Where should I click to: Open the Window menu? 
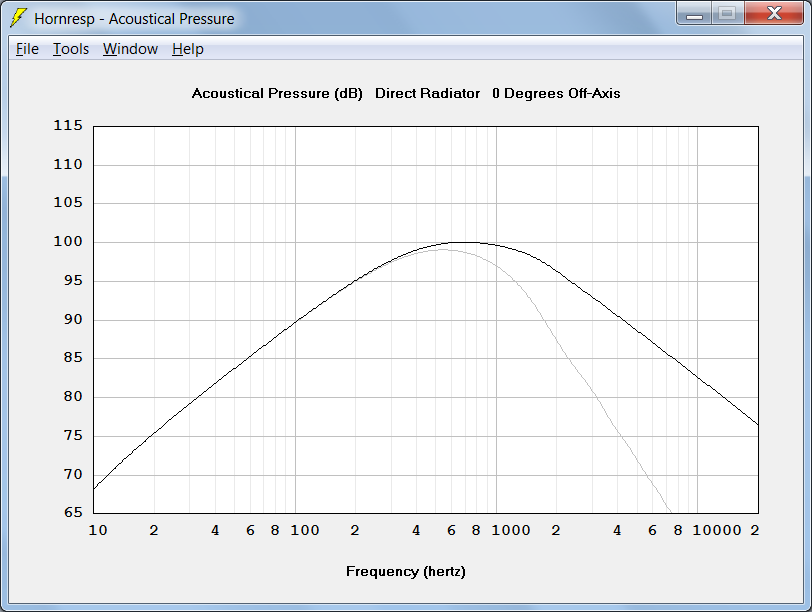pyautogui.click(x=130, y=49)
